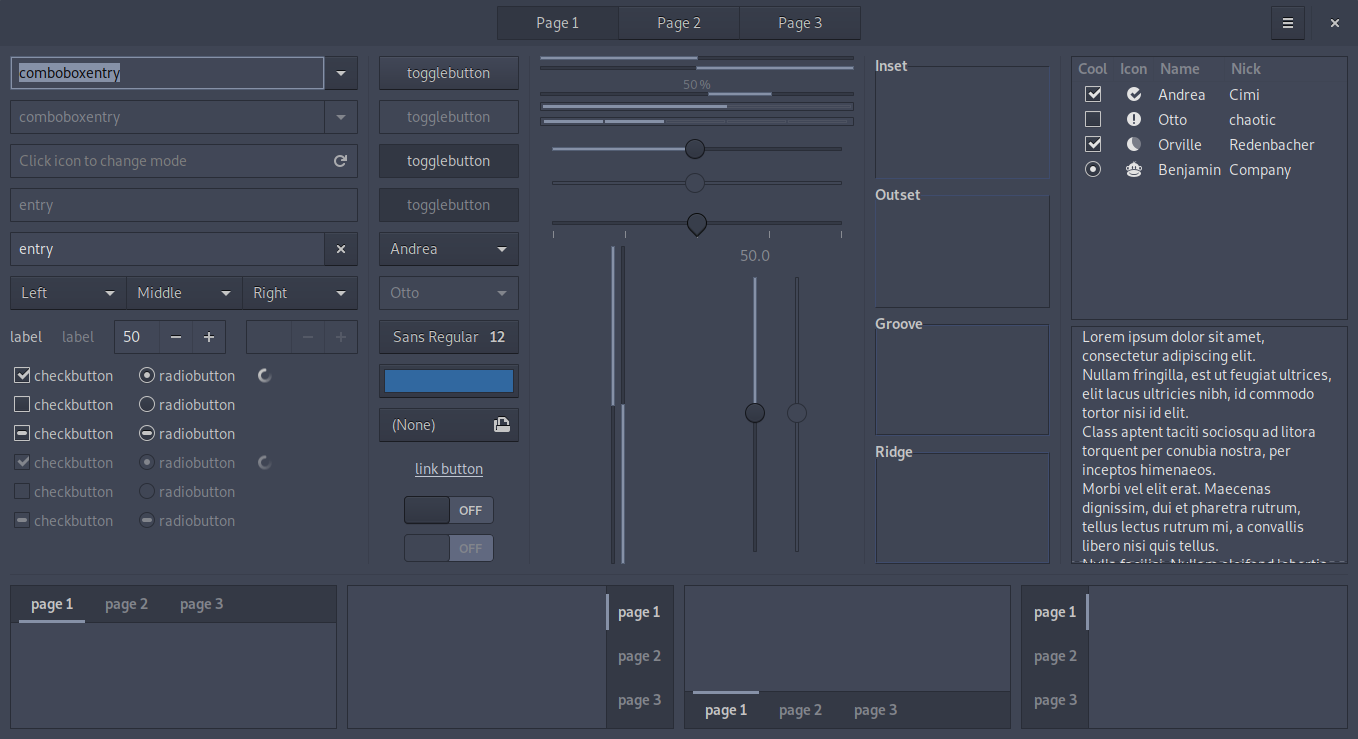Image resolution: width=1358 pixels, height=739 pixels.
Task: Turn on the first OFF switch
Action: click(x=449, y=510)
